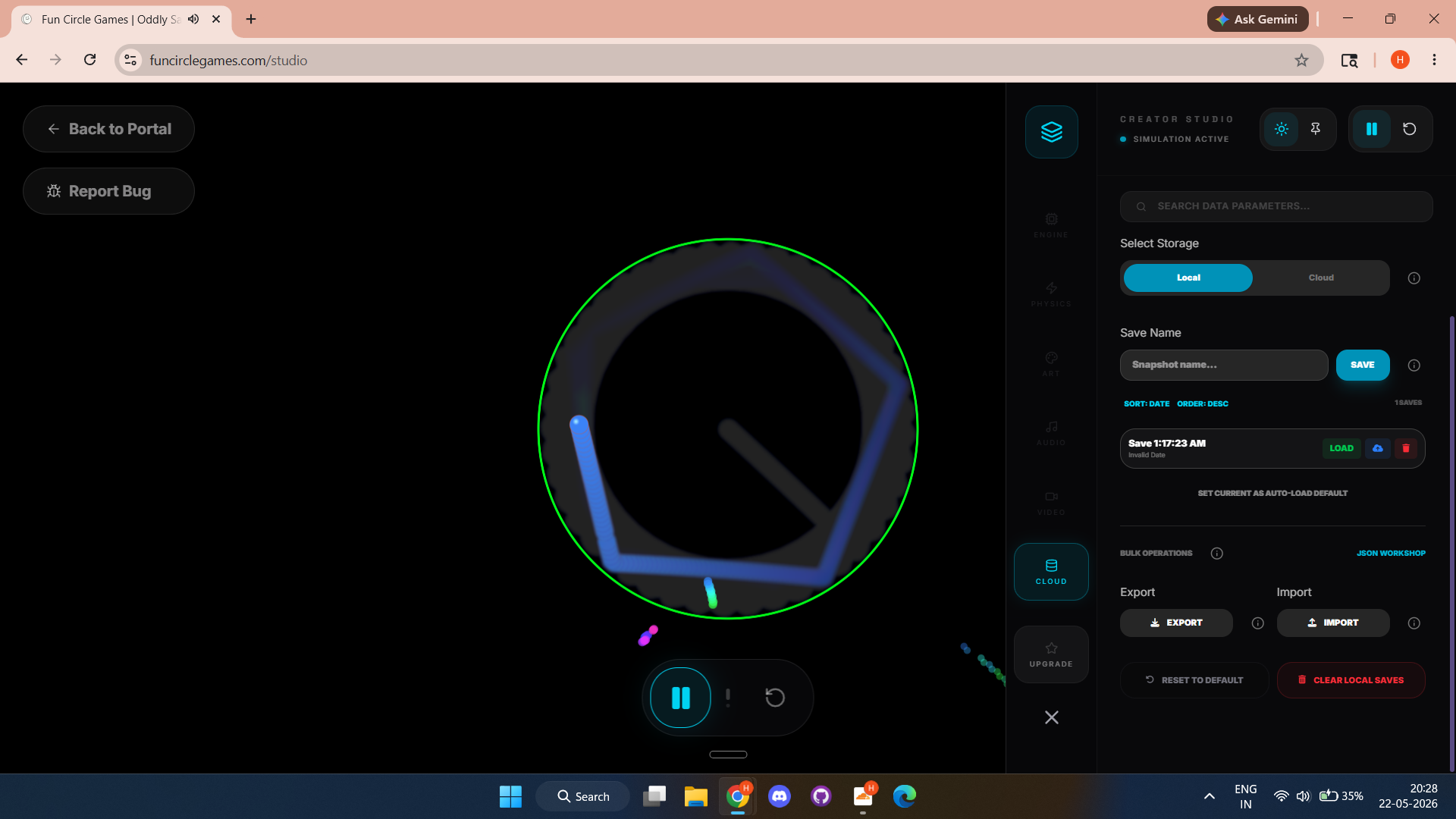Open the layers stack icon in sidebar
1456x819 pixels.
point(1051,132)
